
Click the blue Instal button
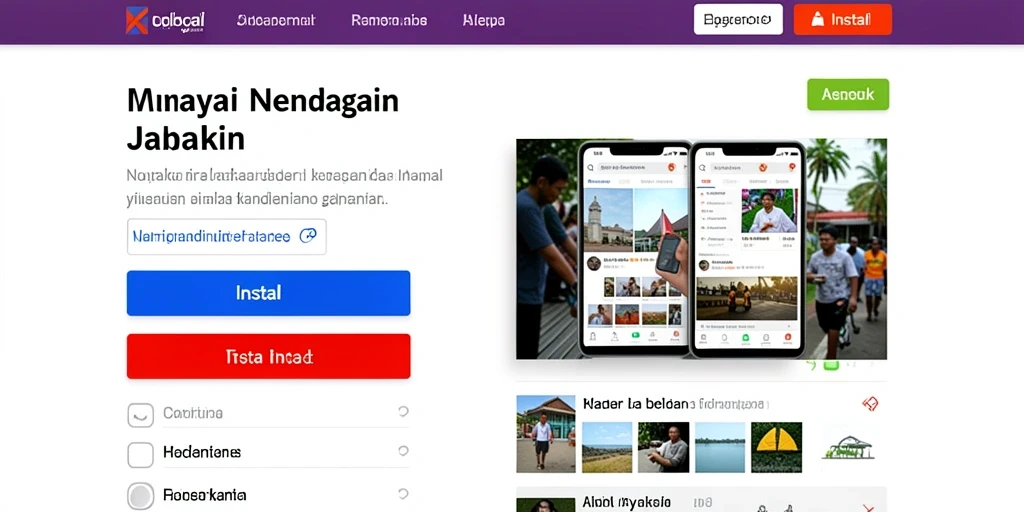(268, 293)
